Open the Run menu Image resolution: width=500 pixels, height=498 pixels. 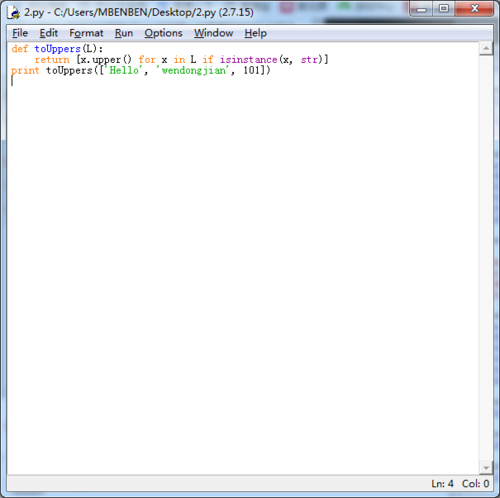(124, 33)
